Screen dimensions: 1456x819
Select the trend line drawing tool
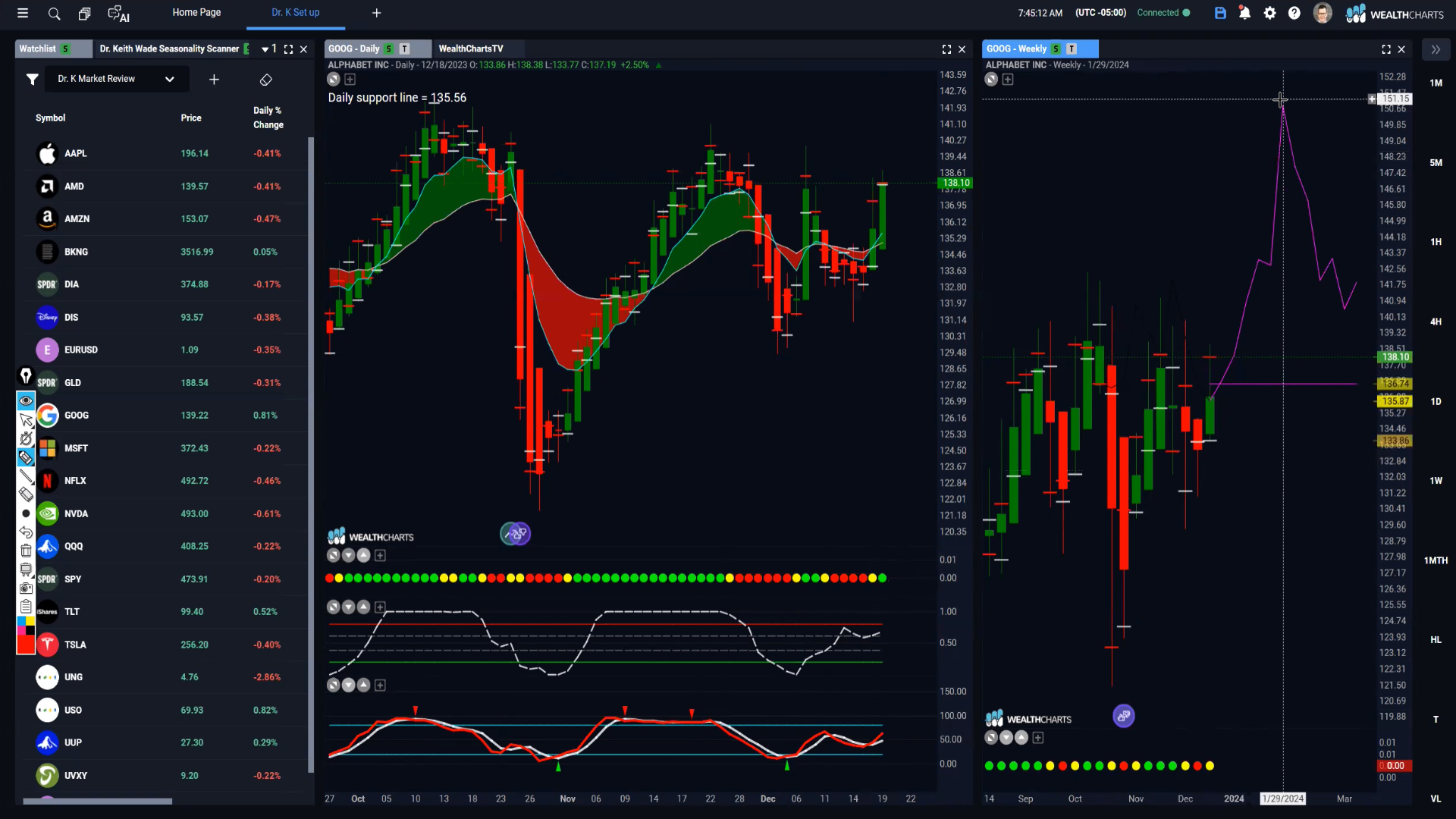click(26, 476)
